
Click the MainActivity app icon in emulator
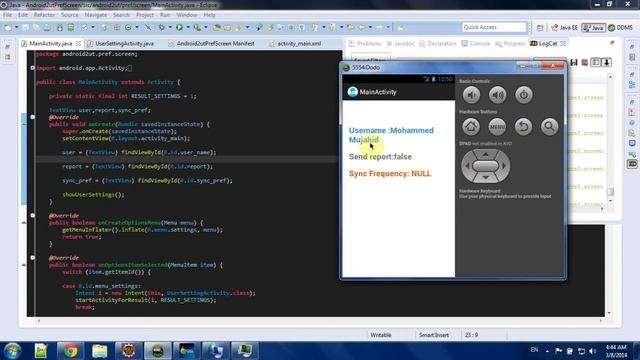pyautogui.click(x=353, y=92)
